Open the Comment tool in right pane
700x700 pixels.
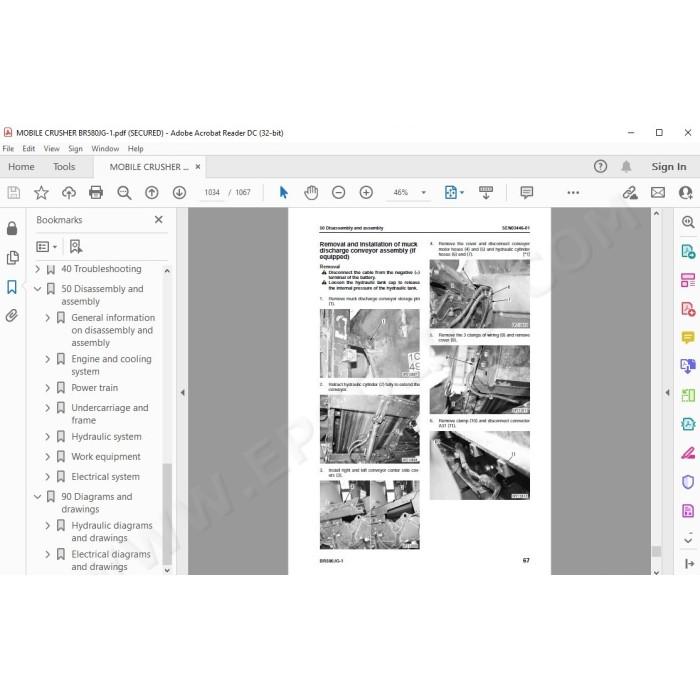688,338
